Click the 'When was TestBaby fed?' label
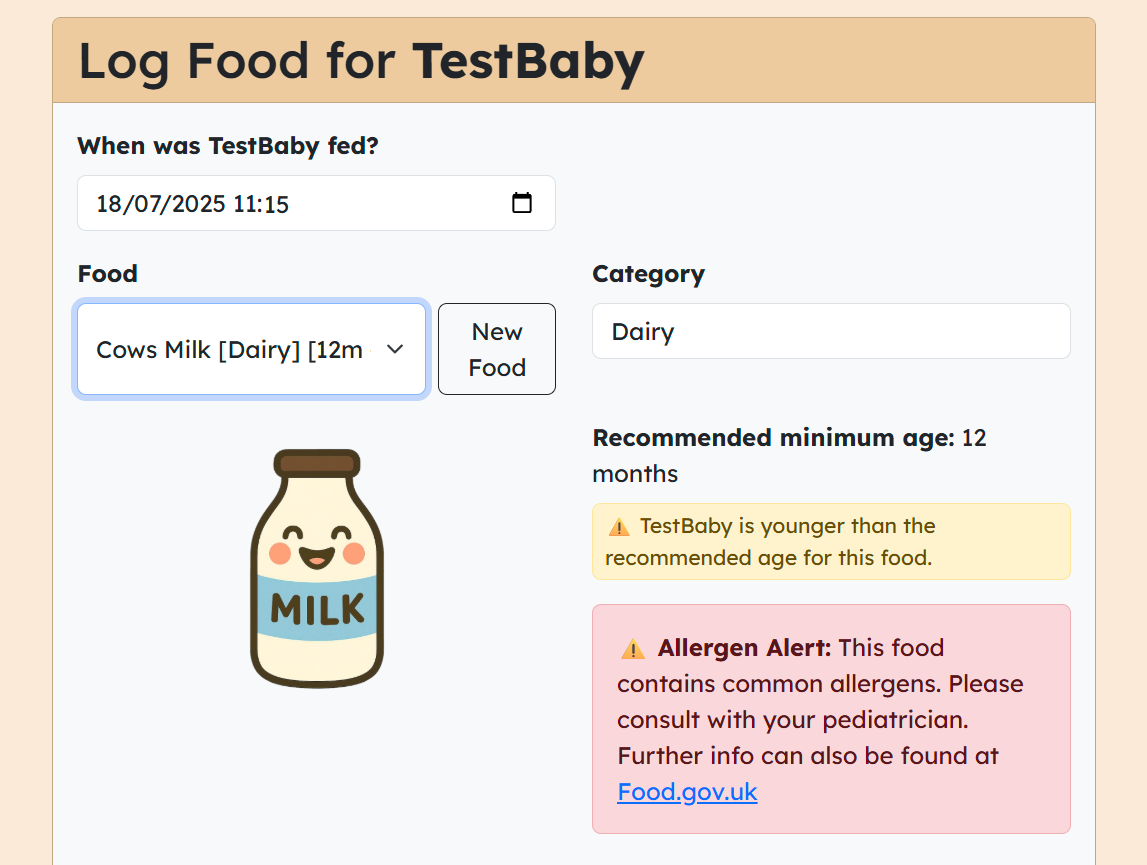Image resolution: width=1147 pixels, height=865 pixels. pyautogui.click(x=227, y=146)
